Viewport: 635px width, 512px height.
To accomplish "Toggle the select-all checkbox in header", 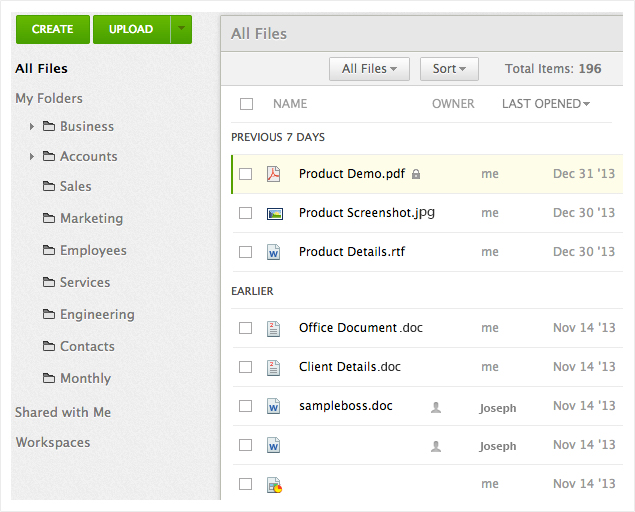I will tap(247, 104).
